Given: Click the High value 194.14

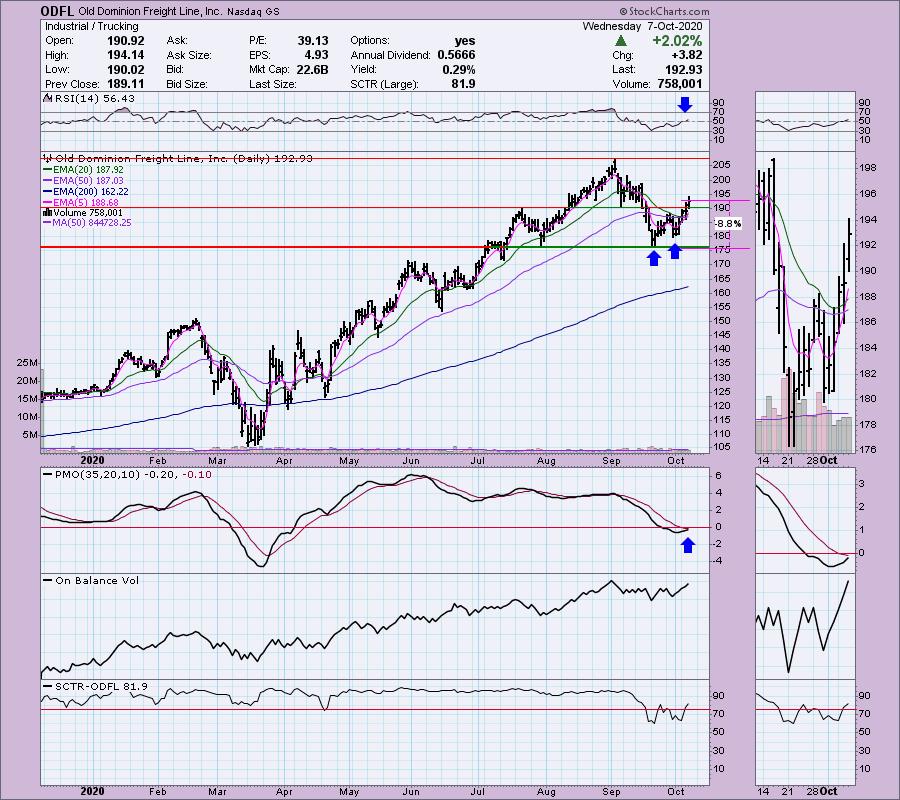Looking at the screenshot, I should [126, 55].
